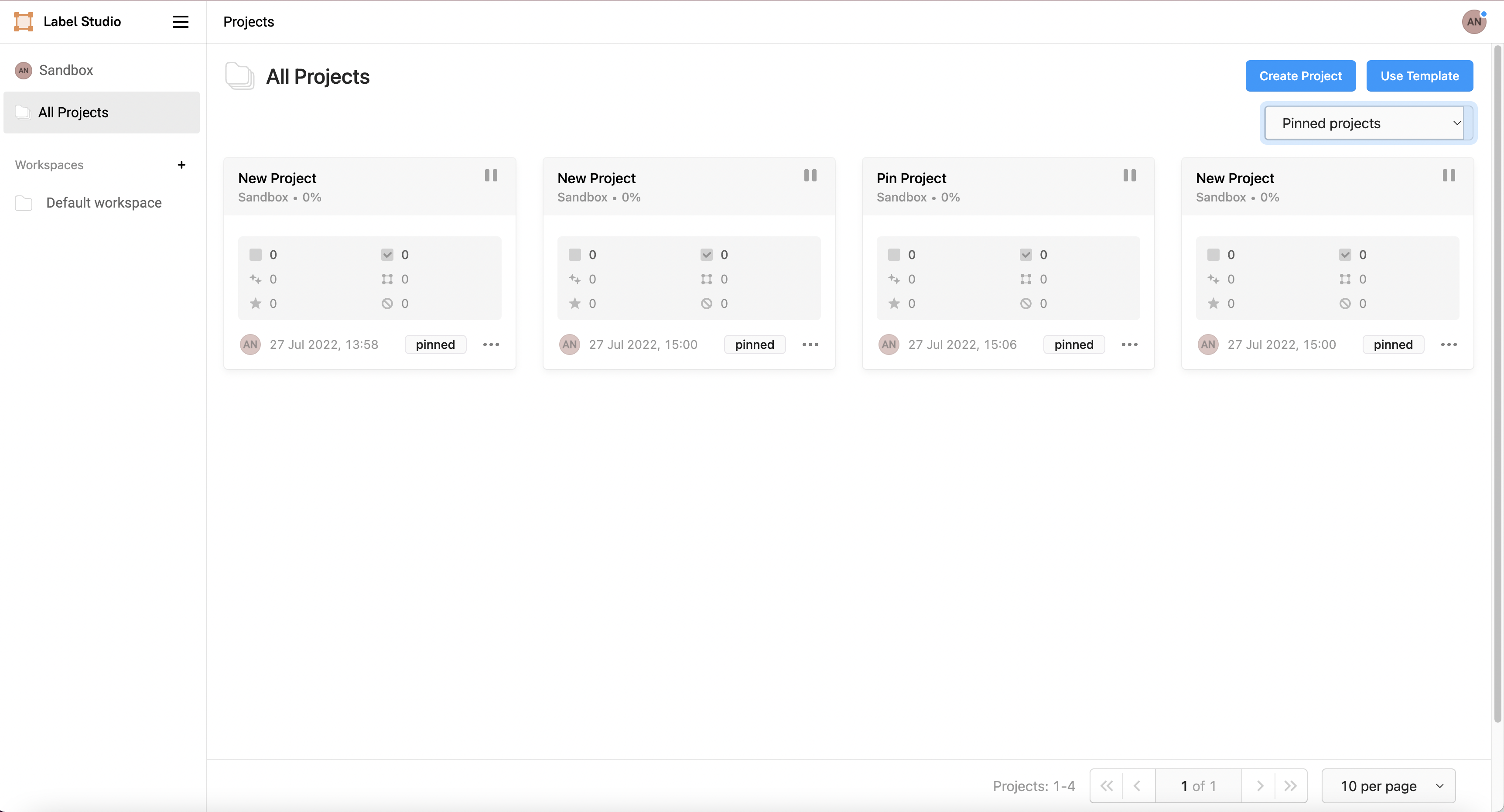
Task: Click pause toggle on the 13:58 project card
Action: pos(491,175)
